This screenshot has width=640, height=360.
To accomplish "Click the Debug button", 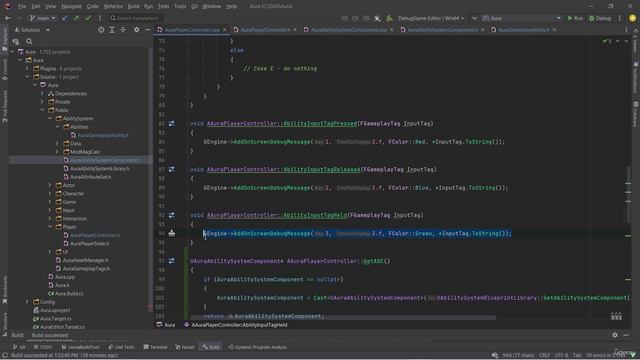I will (600, 18).
